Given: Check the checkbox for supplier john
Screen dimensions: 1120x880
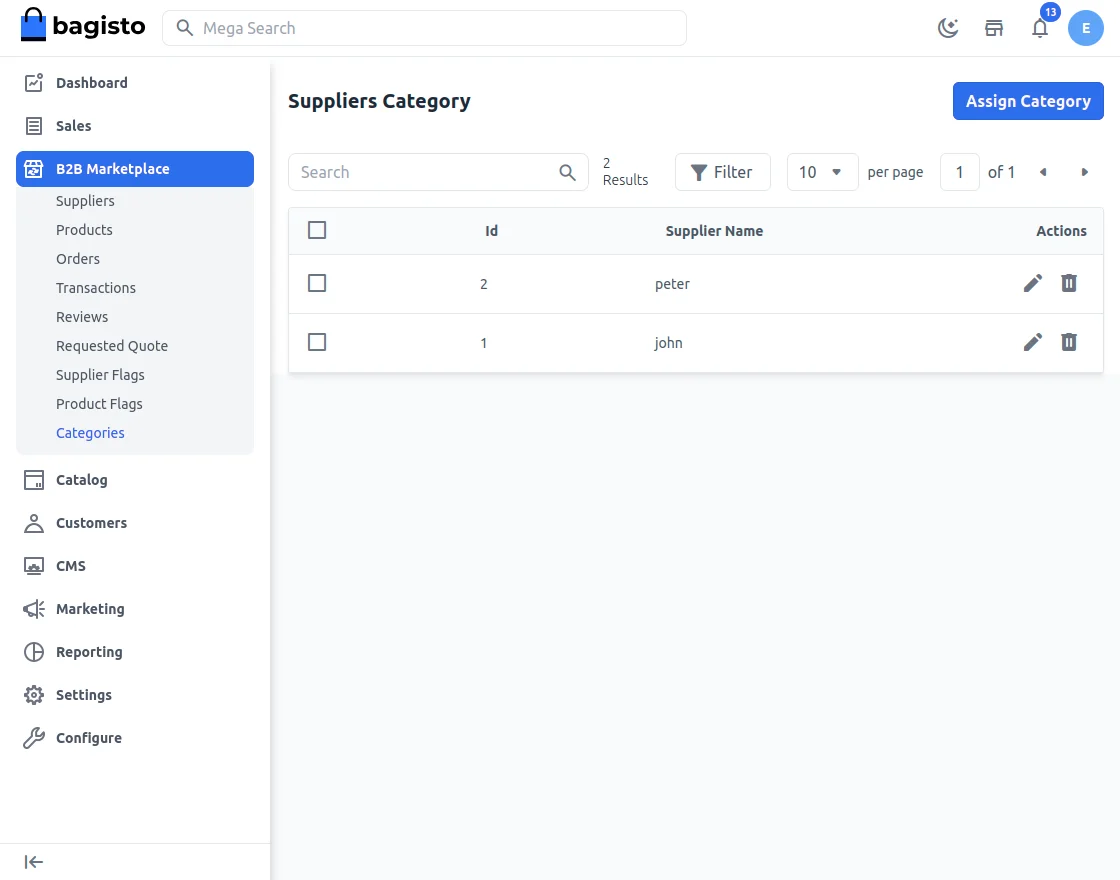Looking at the screenshot, I should tap(317, 342).
